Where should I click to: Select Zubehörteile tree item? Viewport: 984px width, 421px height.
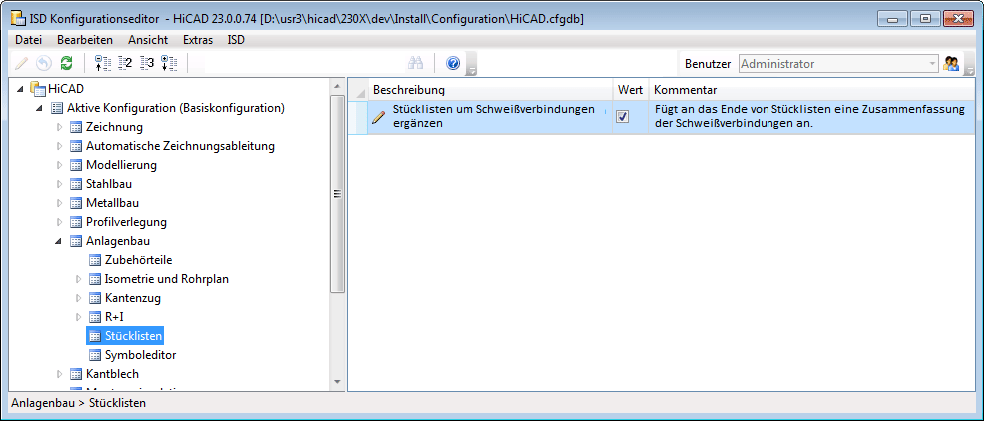[x=139, y=260]
